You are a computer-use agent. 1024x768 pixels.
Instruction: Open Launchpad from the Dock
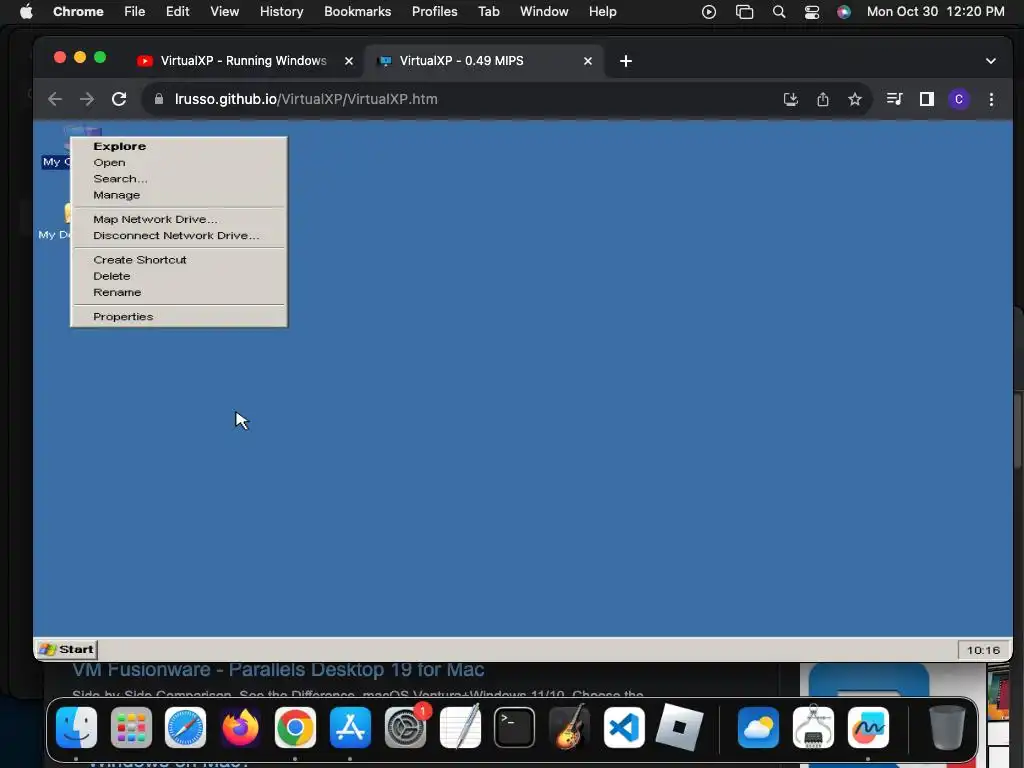coord(131,728)
